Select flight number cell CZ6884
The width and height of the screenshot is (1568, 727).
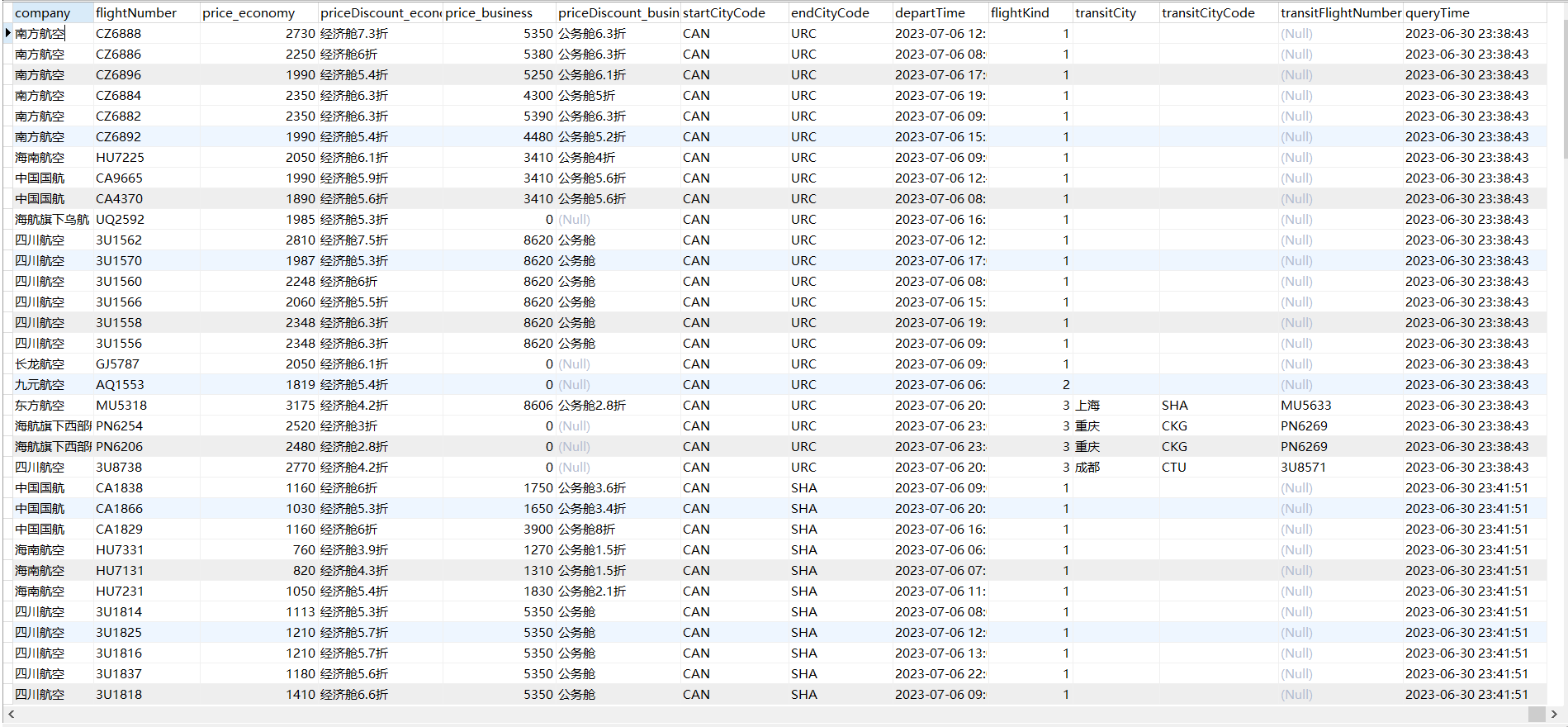coord(146,95)
